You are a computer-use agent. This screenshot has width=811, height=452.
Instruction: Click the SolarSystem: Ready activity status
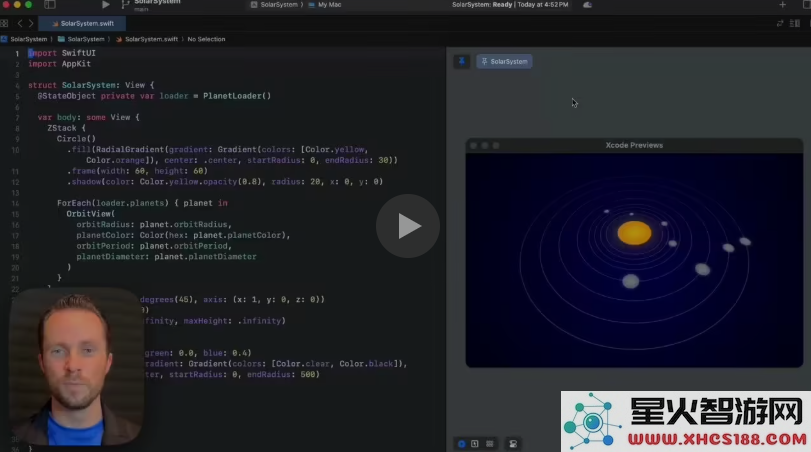pyautogui.click(x=510, y=5)
